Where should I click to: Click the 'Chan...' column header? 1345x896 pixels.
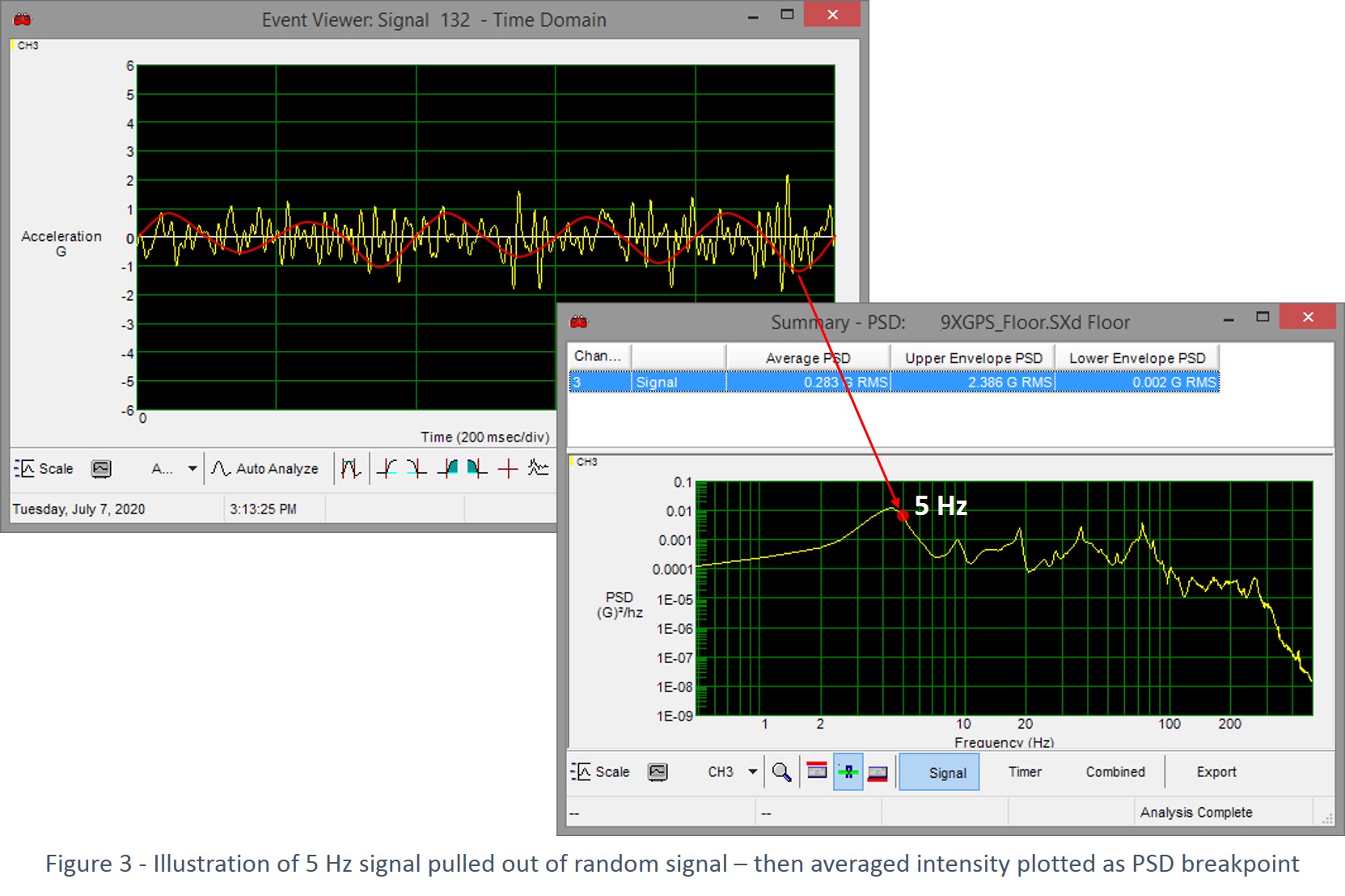599,357
